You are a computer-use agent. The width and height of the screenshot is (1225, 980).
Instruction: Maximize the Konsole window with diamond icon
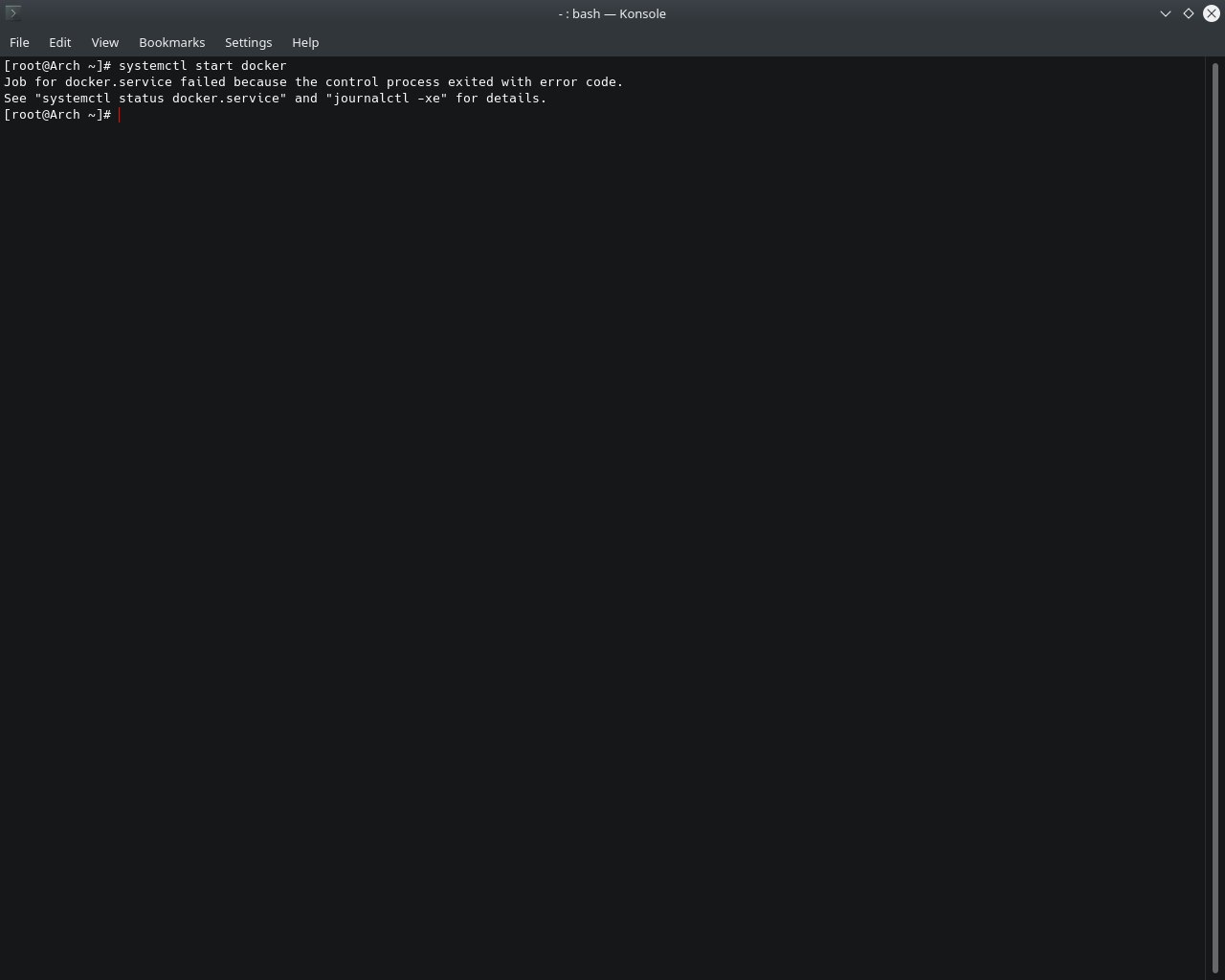click(x=1189, y=13)
